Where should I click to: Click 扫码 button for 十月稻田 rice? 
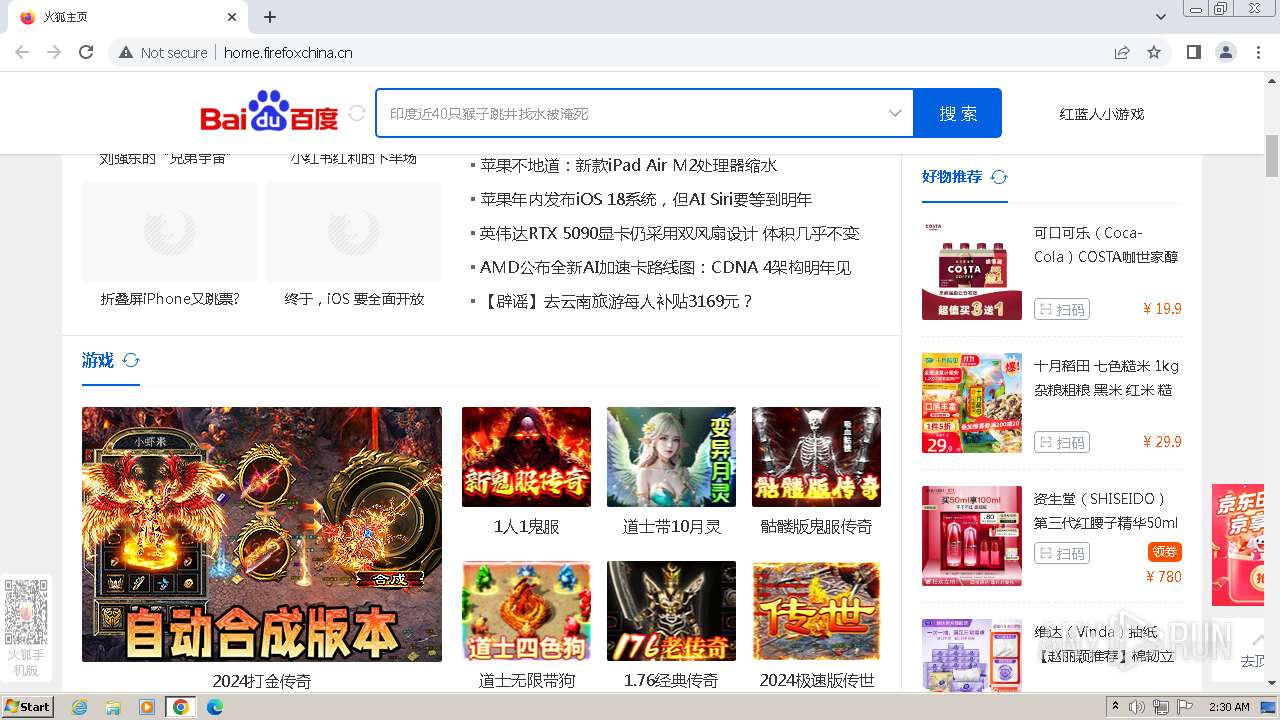click(1062, 442)
